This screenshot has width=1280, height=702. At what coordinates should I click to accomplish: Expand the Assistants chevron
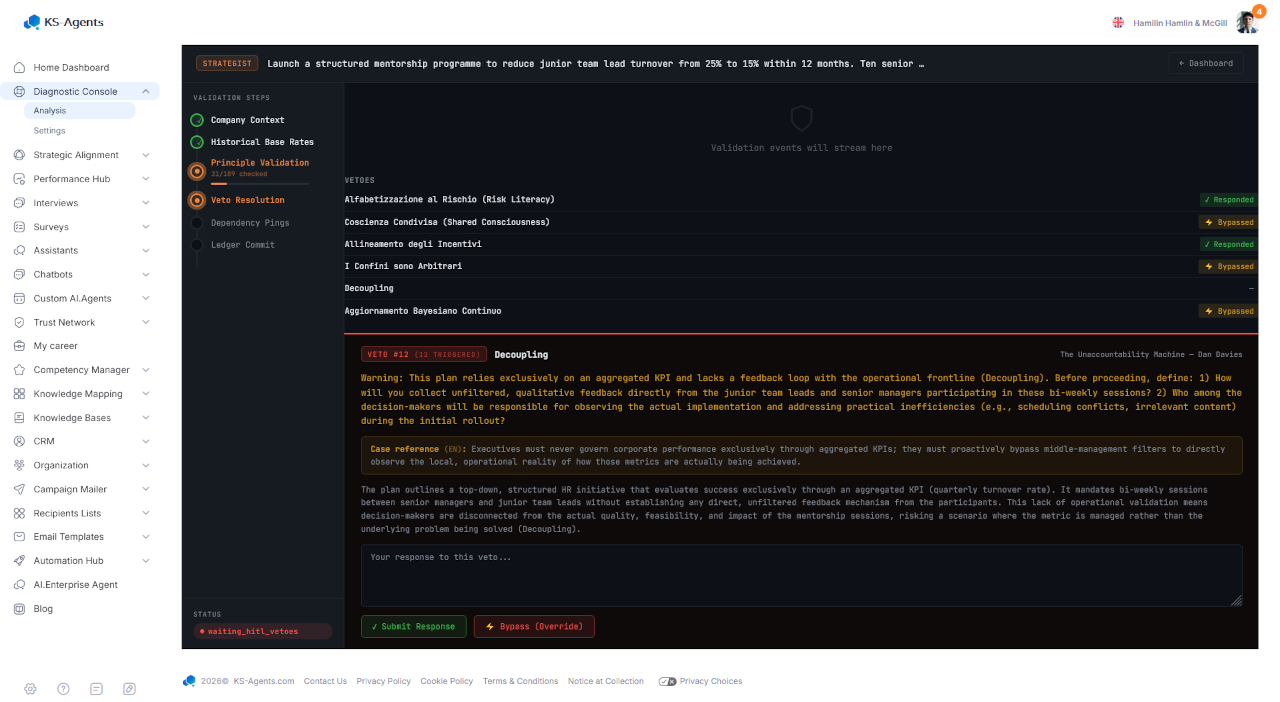146,251
